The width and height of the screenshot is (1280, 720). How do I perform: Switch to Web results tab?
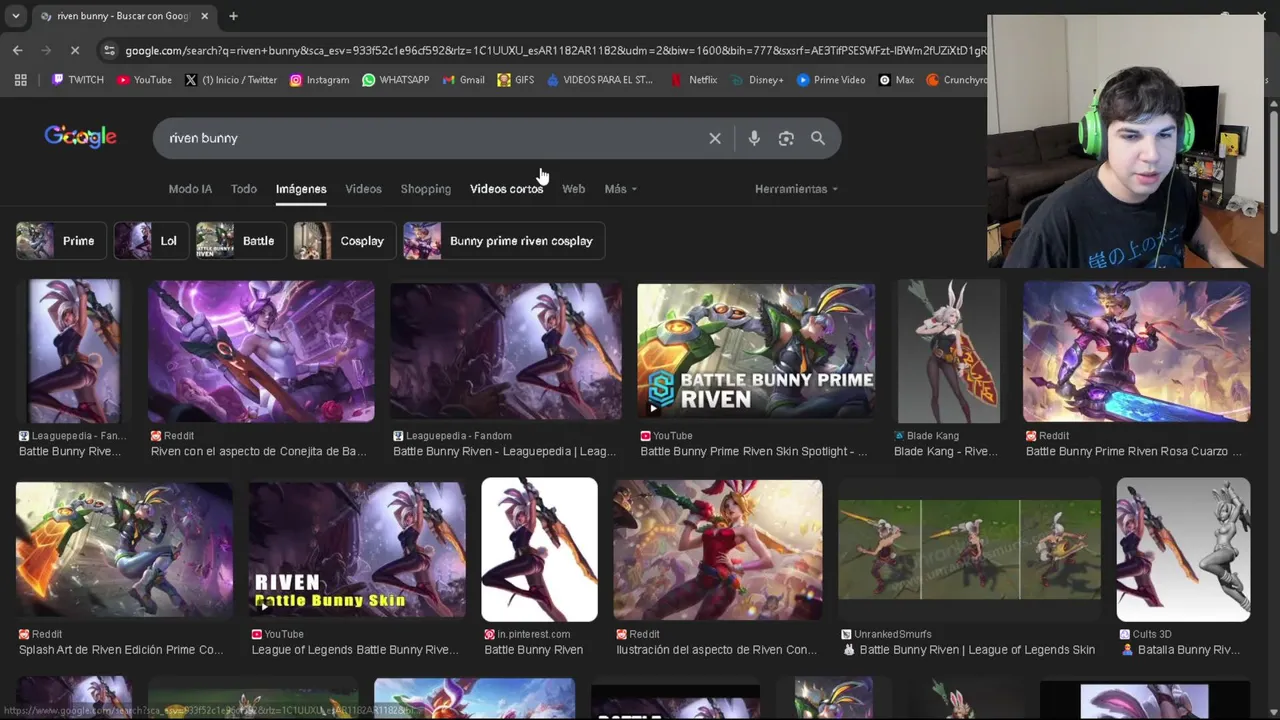pos(573,189)
